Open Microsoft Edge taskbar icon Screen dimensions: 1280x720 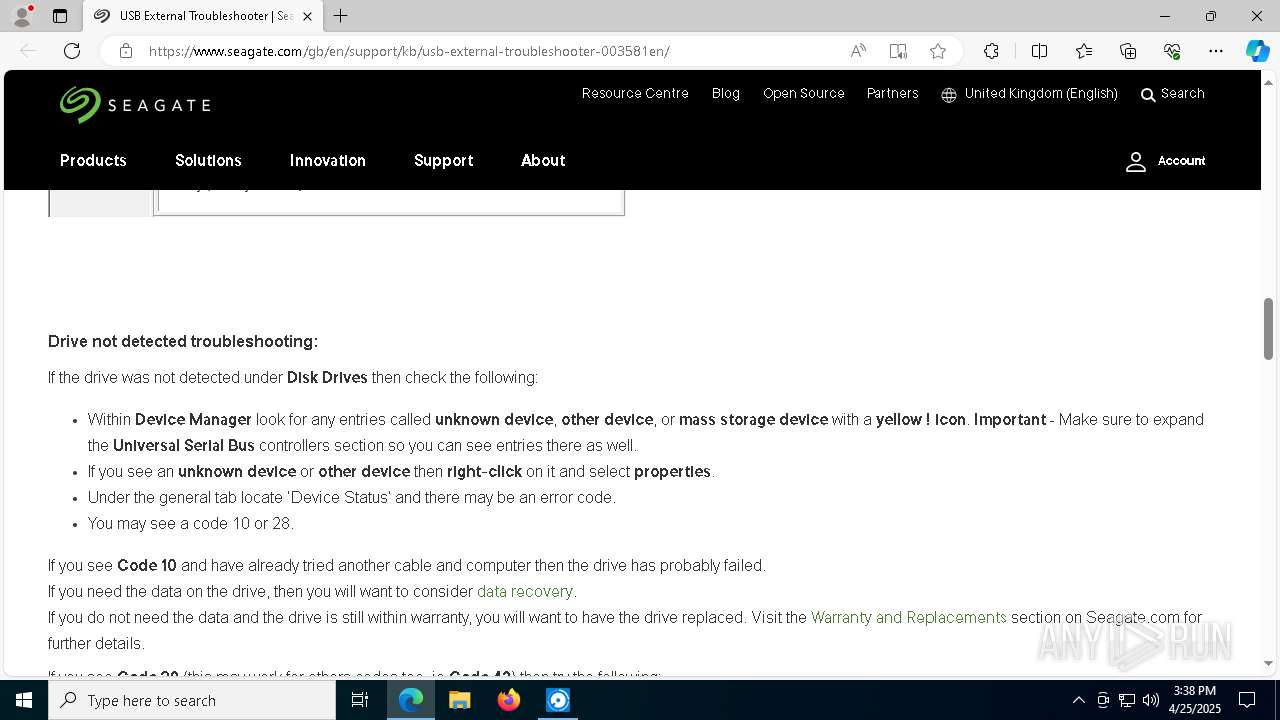411,700
